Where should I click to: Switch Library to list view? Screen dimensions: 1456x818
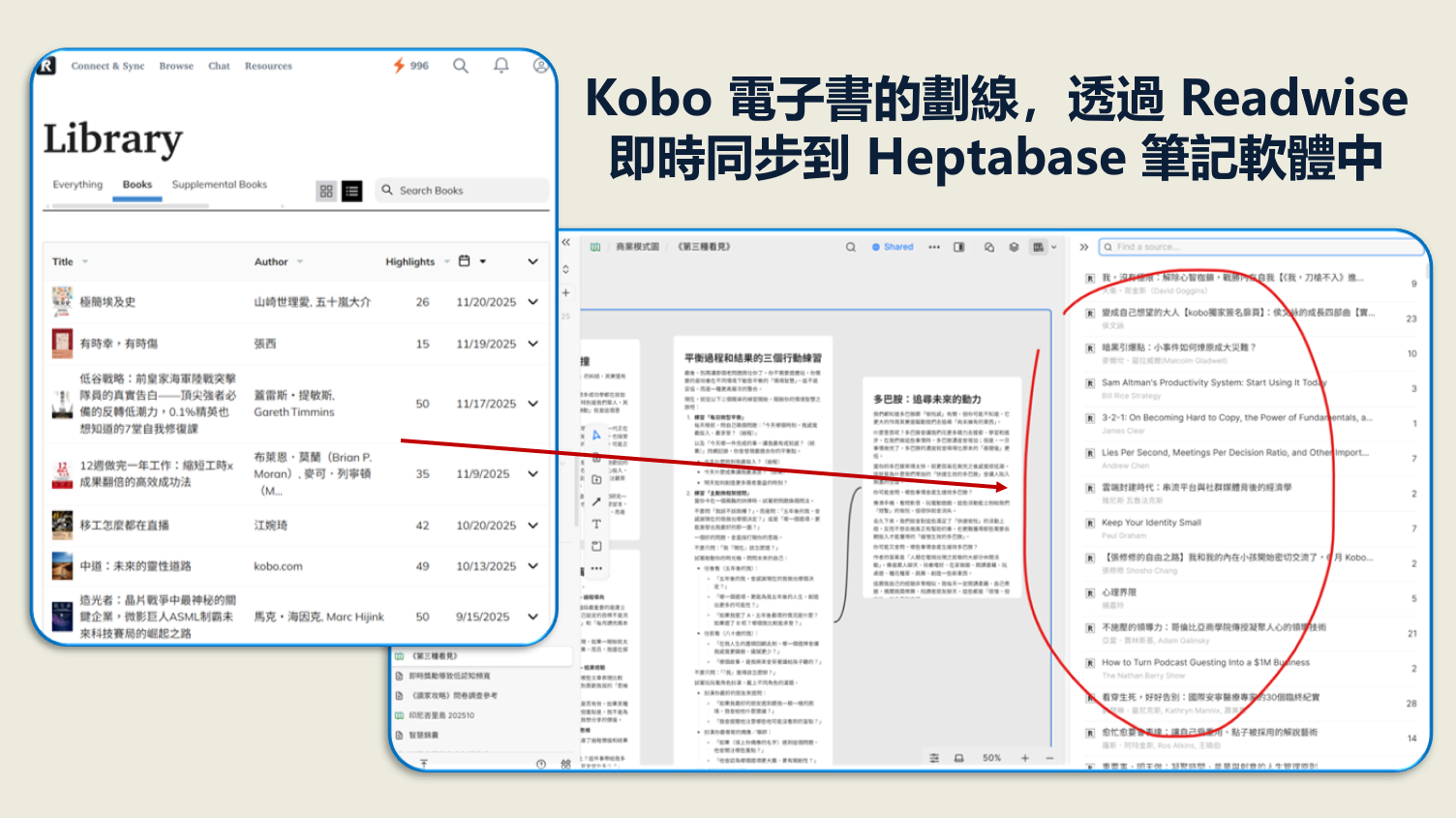pyautogui.click(x=351, y=191)
